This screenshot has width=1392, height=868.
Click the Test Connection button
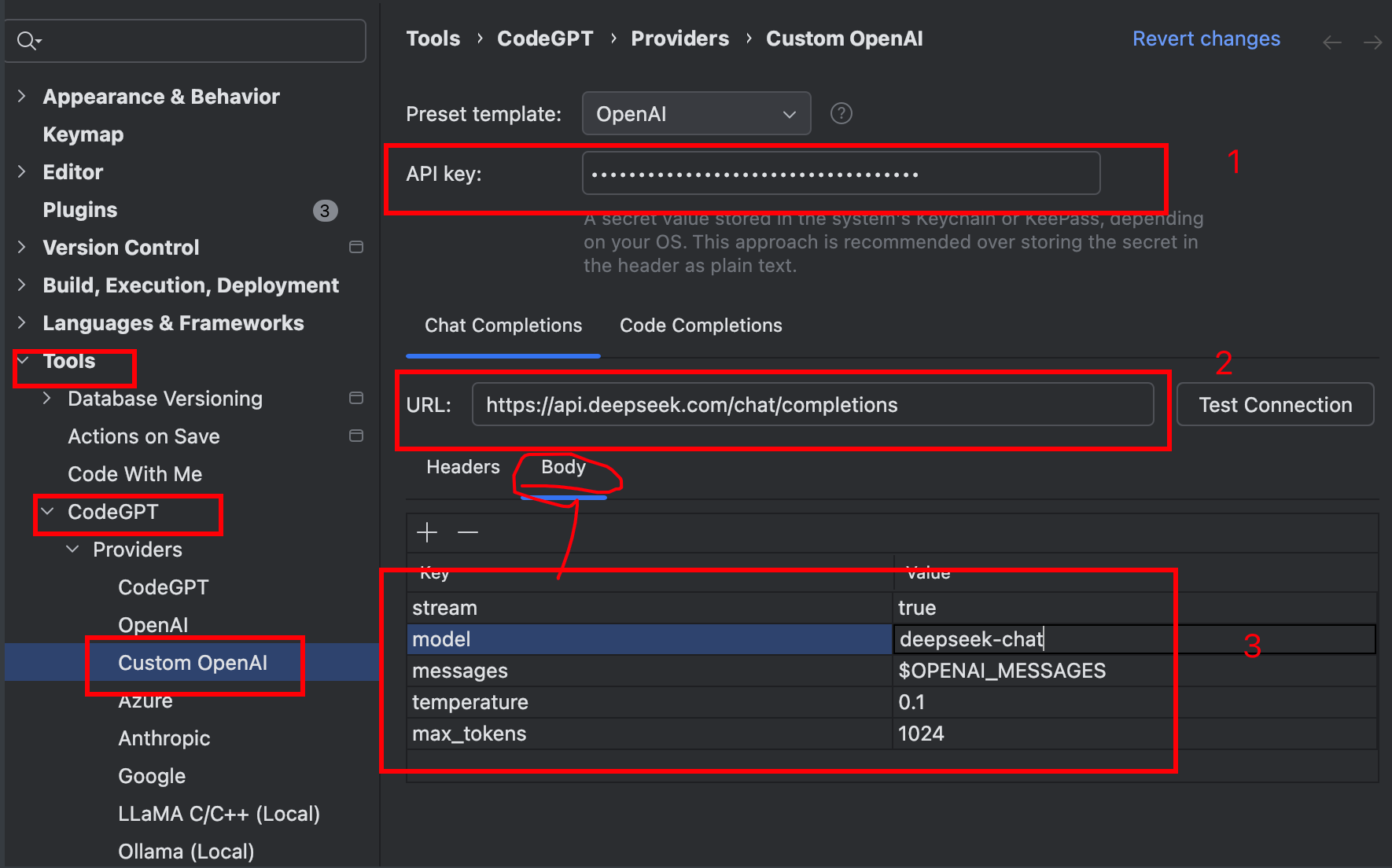[1275, 405]
